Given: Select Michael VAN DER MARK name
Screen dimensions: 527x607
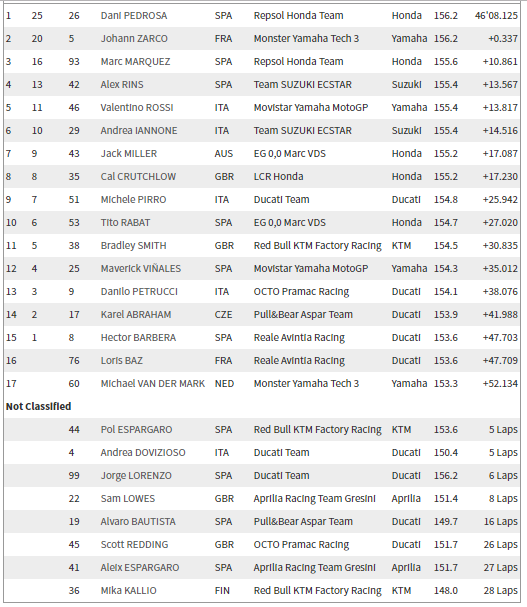Looking at the screenshot, I should [x=153, y=384].
